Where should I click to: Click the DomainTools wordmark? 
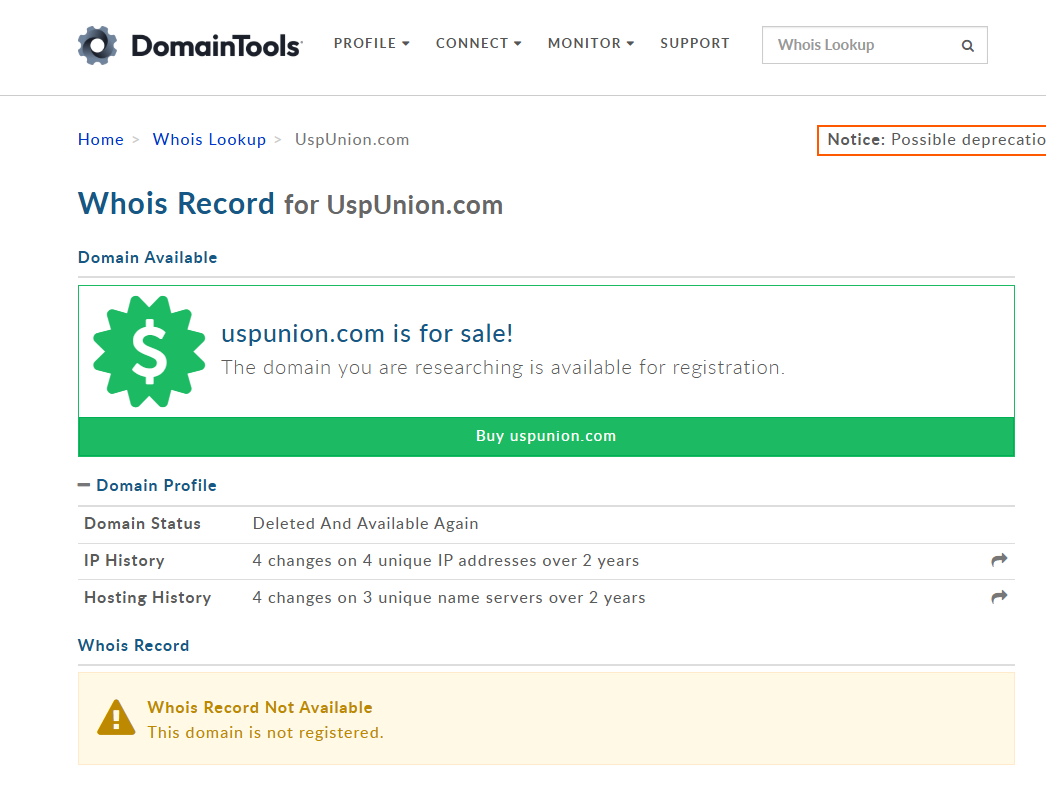coord(217,46)
